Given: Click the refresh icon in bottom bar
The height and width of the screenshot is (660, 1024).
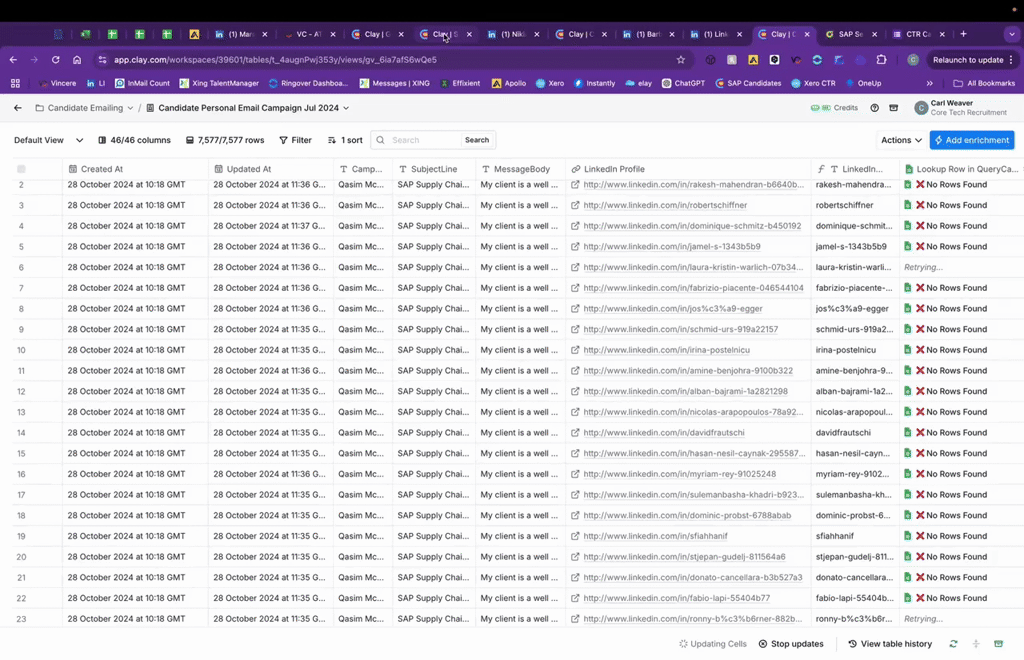Looking at the screenshot, I should [953, 644].
